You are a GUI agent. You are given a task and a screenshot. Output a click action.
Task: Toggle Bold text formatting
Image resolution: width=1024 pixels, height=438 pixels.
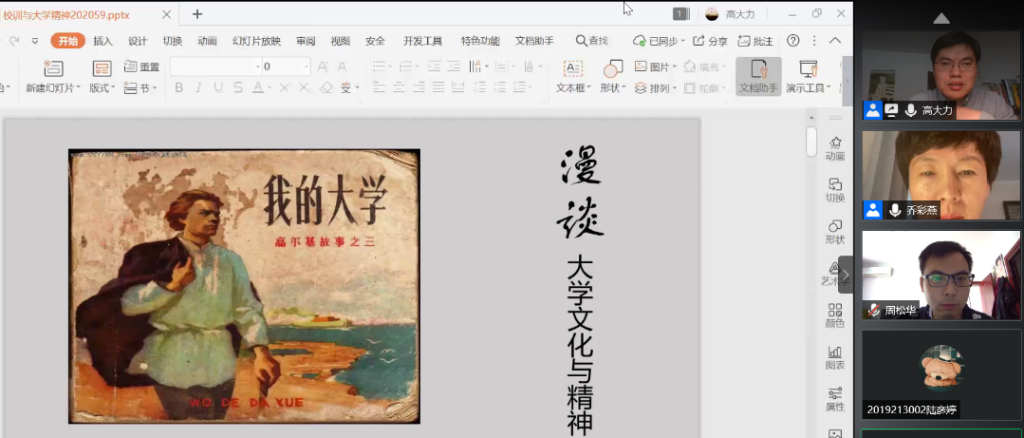pyautogui.click(x=179, y=88)
